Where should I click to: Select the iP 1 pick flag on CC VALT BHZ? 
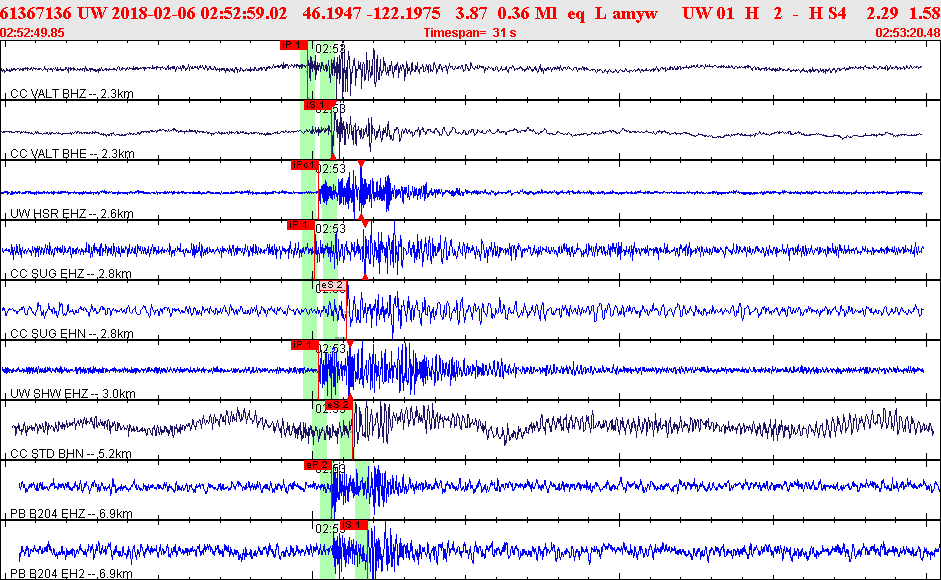tap(294, 45)
